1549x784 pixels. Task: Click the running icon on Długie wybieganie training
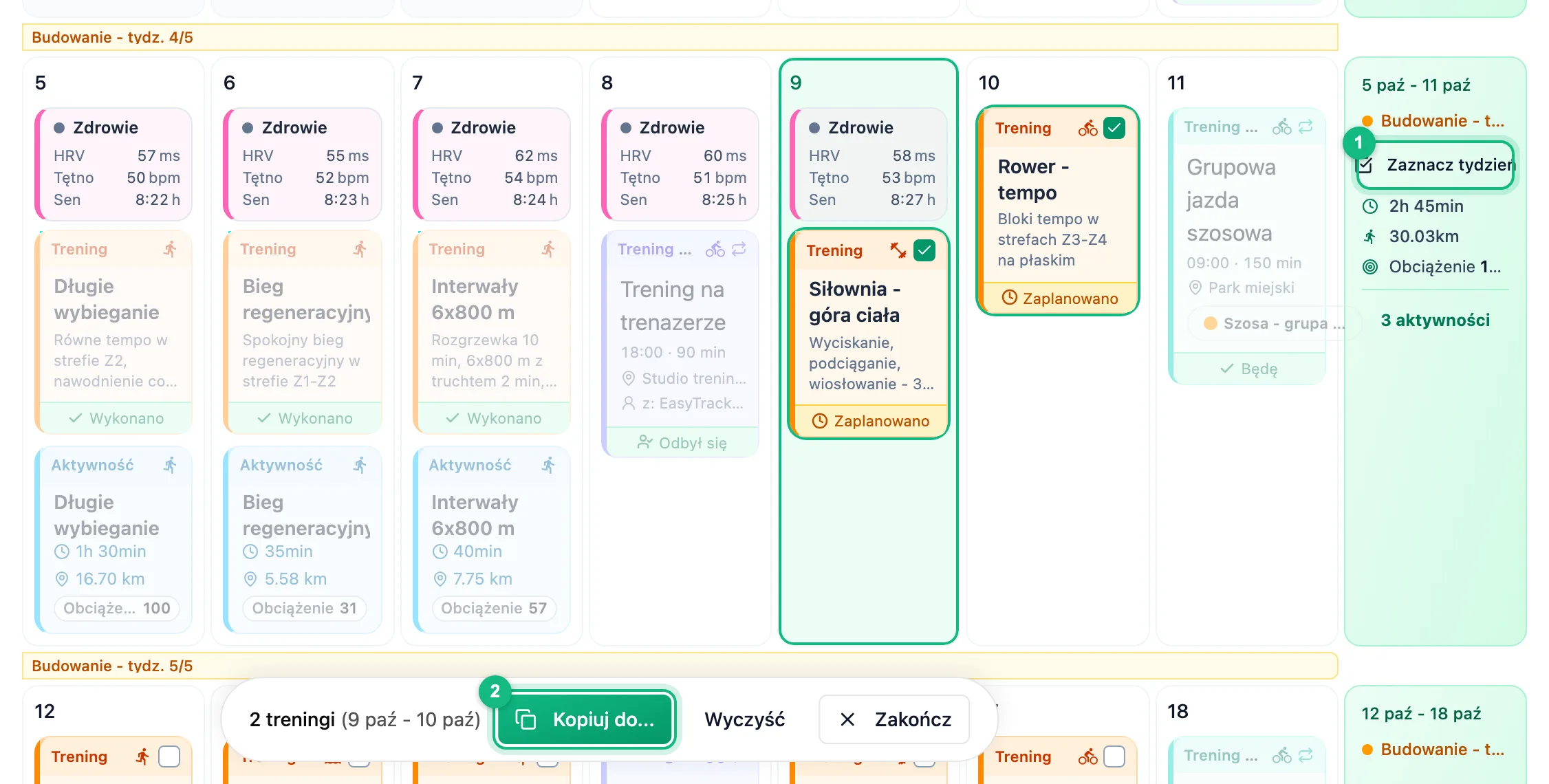pyautogui.click(x=170, y=249)
